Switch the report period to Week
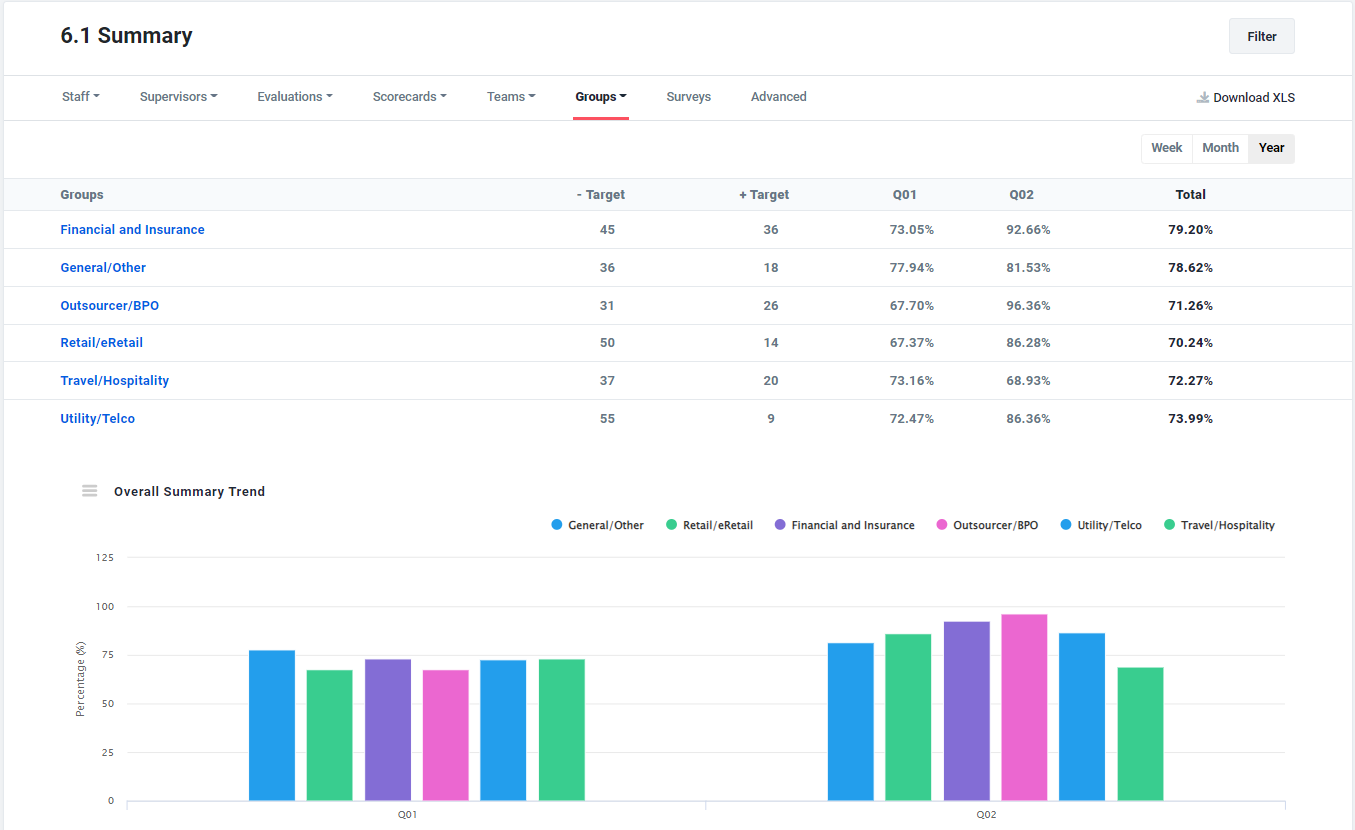The width and height of the screenshot is (1355, 830). point(1166,147)
